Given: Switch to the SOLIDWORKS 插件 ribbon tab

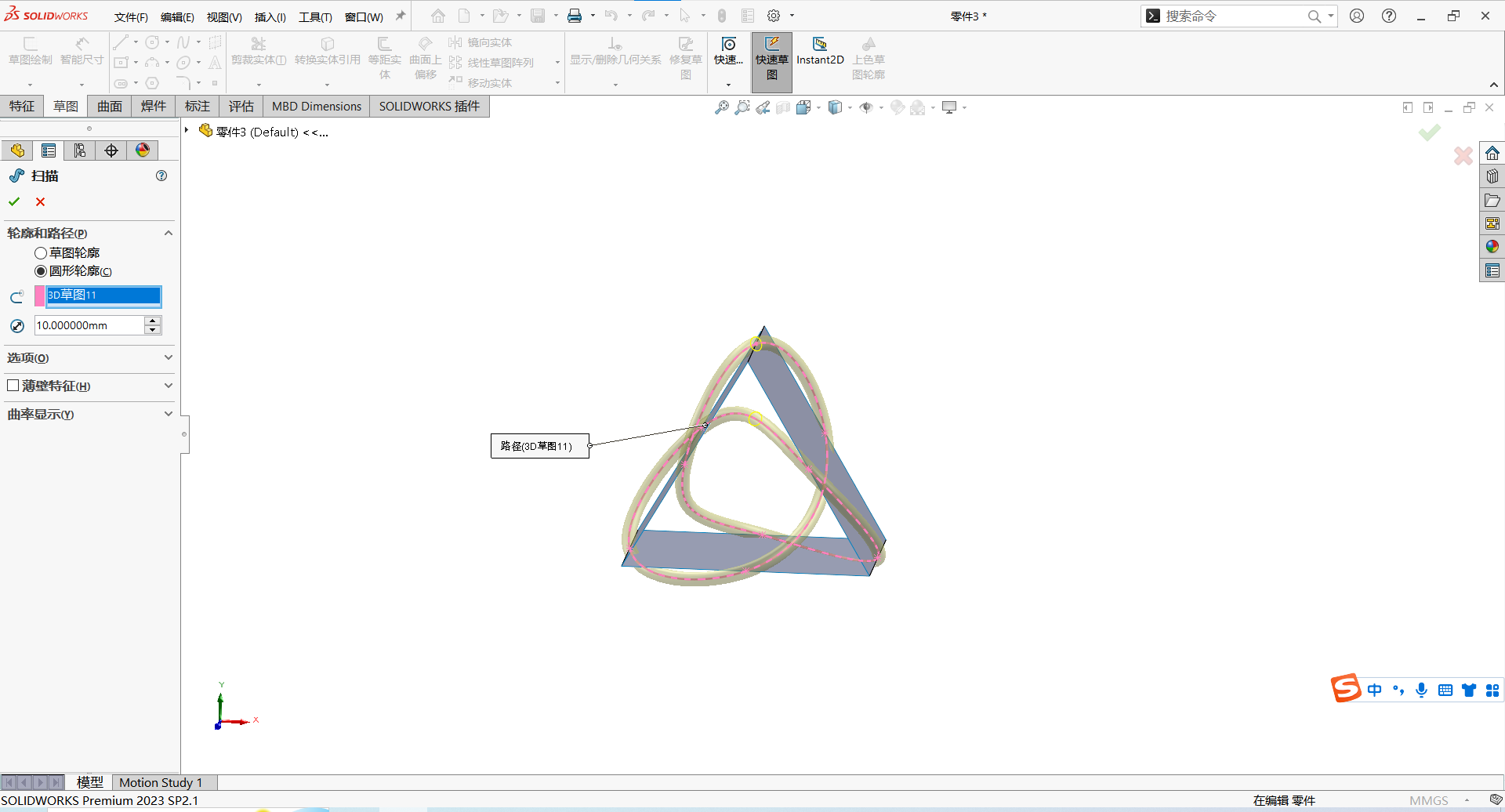Looking at the screenshot, I should click(x=429, y=106).
